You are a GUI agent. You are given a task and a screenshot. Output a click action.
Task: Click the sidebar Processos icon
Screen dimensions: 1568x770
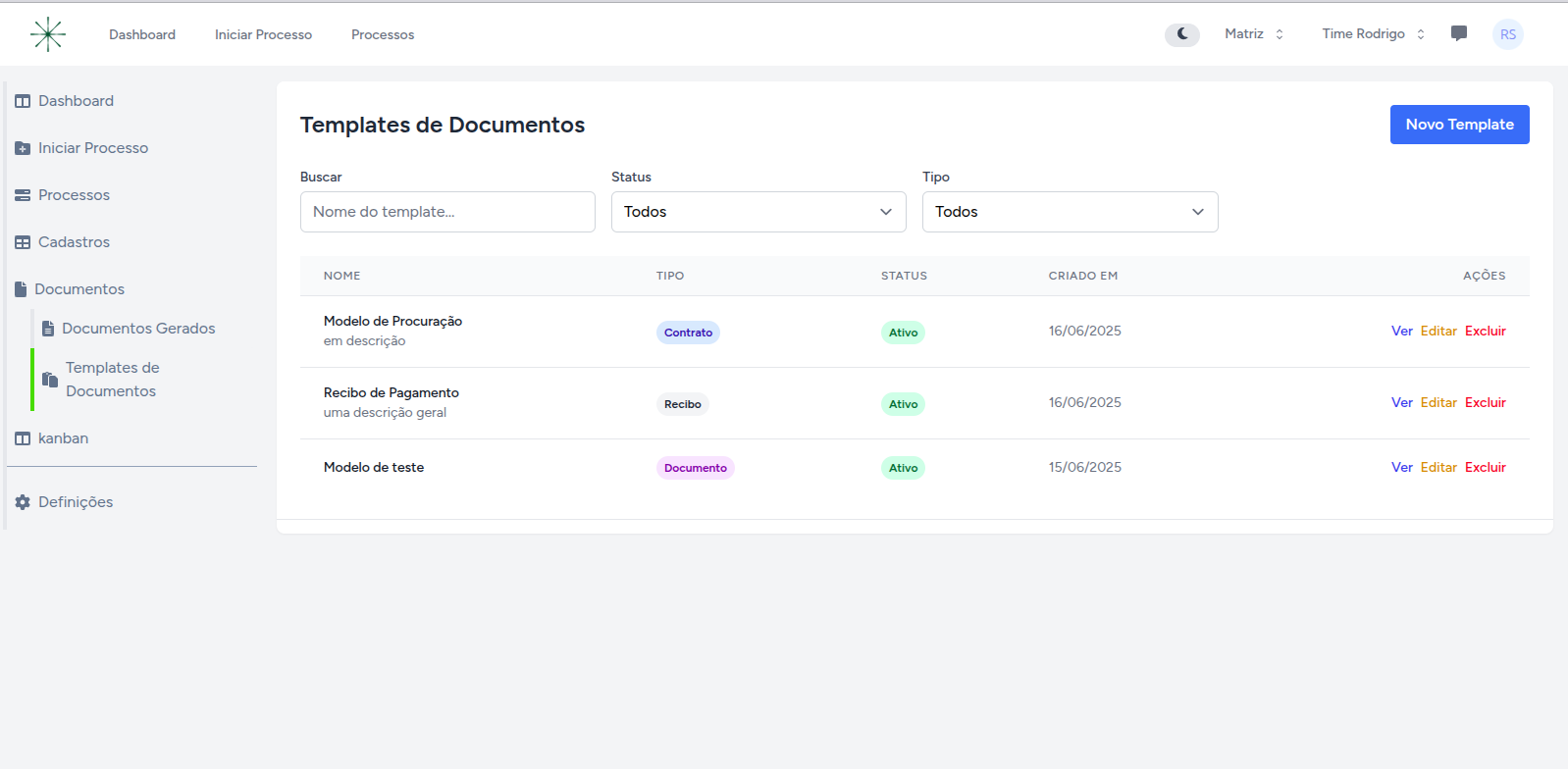[x=23, y=195]
